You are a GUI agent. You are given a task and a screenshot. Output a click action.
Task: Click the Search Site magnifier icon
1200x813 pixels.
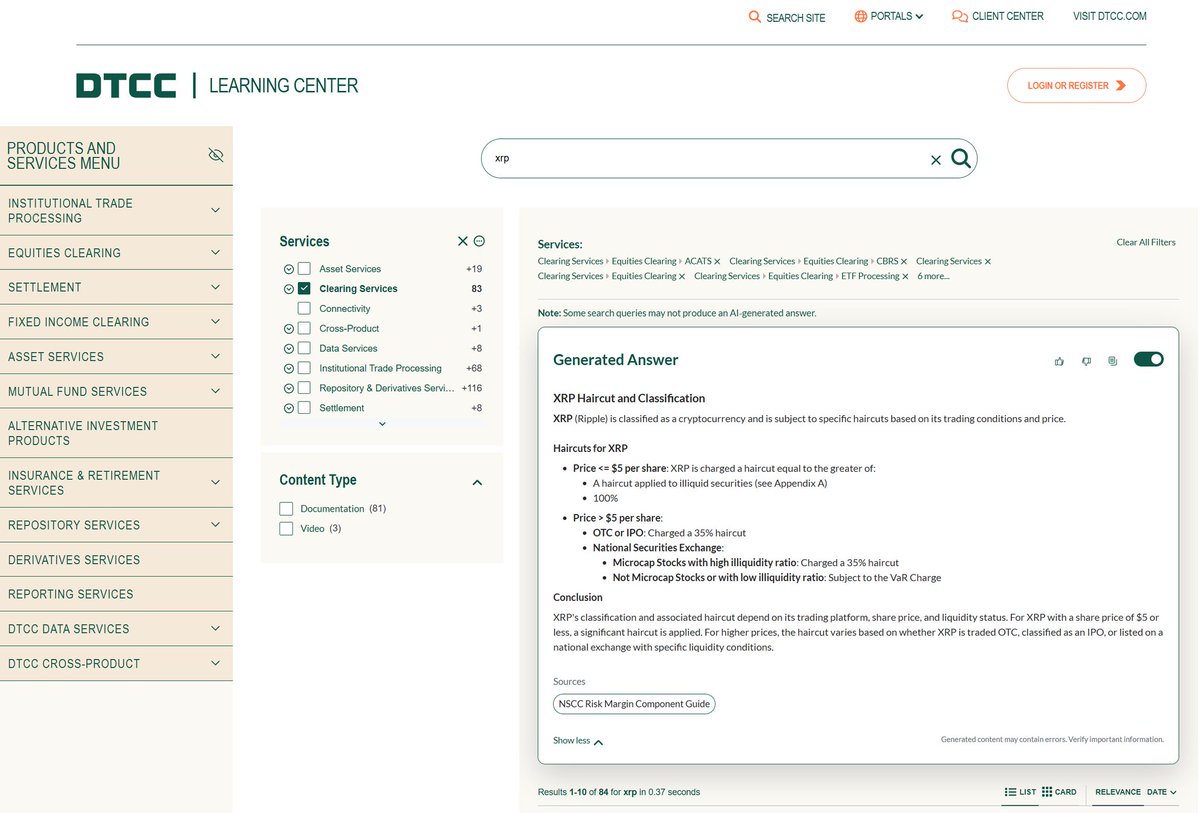tap(755, 17)
